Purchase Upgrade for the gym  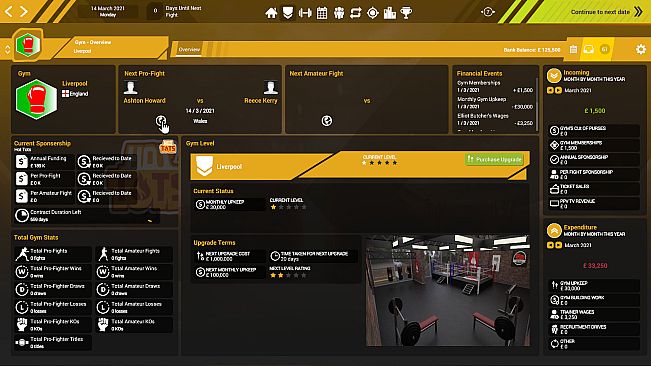(x=494, y=159)
